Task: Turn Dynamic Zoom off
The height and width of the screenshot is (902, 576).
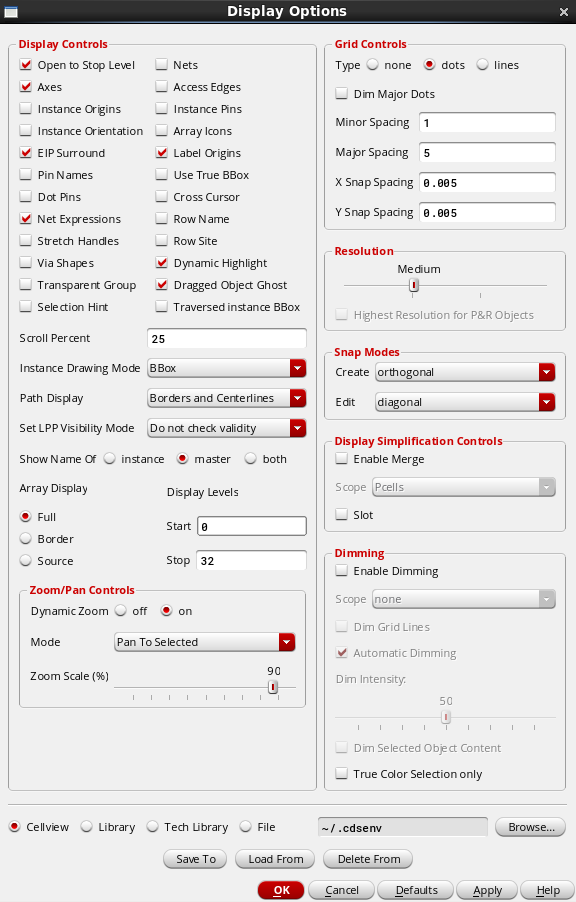Action: pyautogui.click(x=120, y=610)
